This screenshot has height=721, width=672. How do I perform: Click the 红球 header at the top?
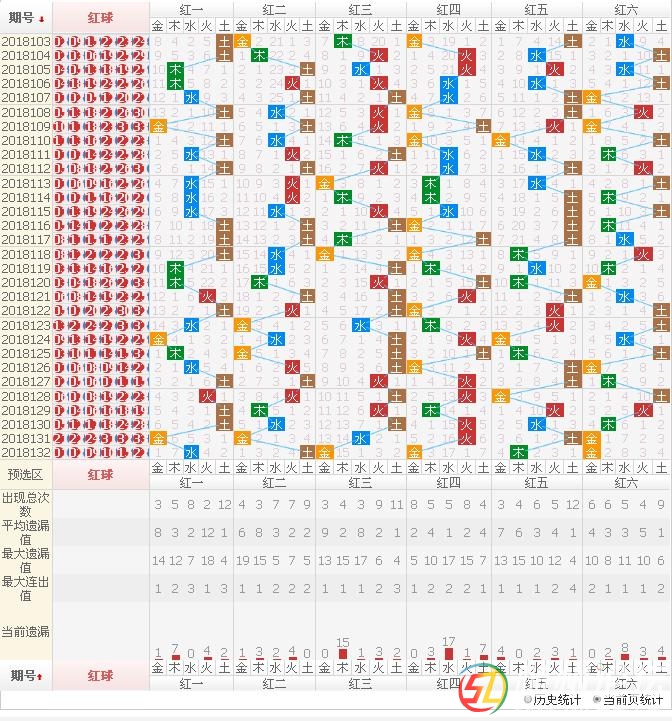click(100, 17)
